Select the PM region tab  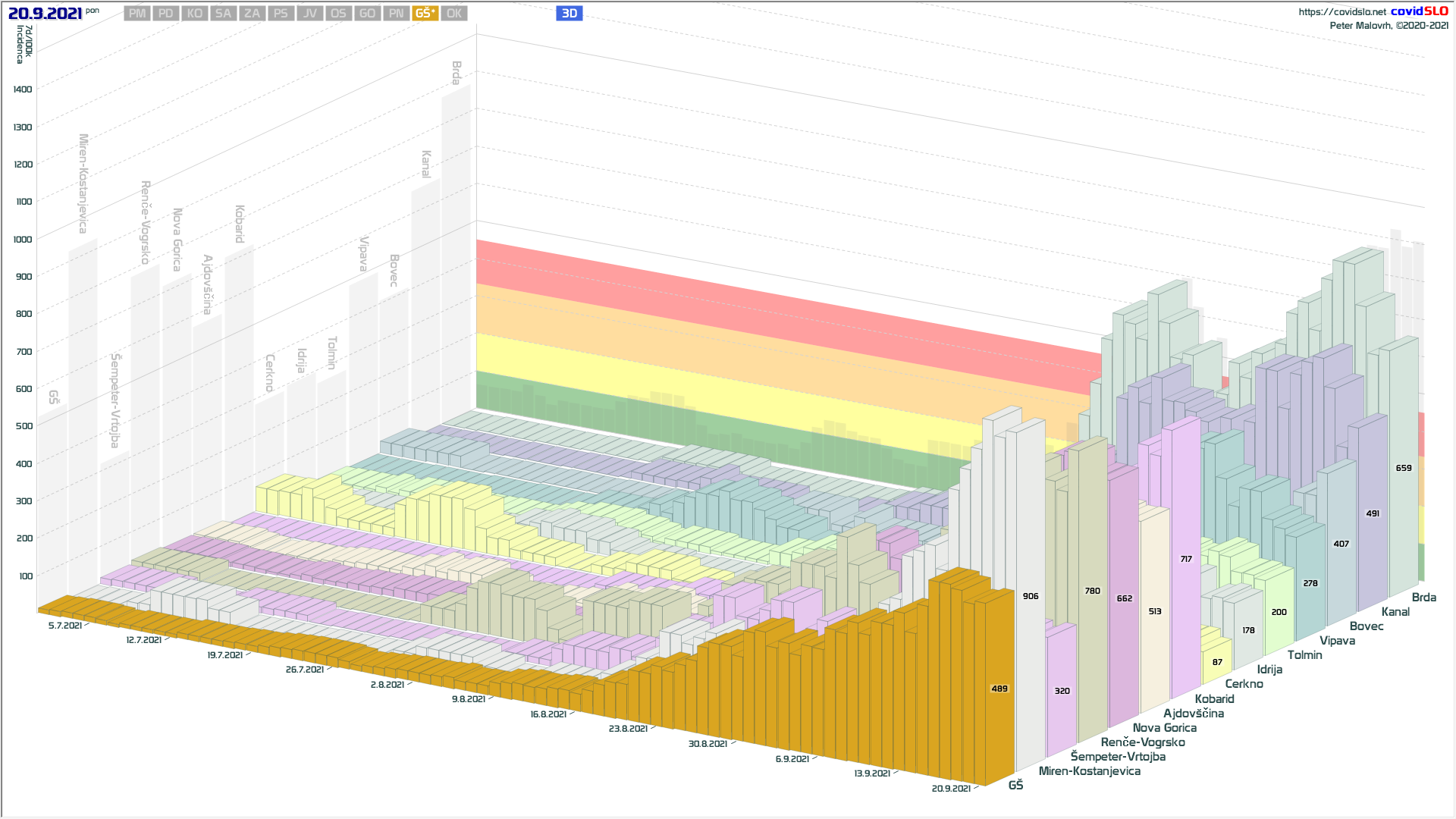click(x=137, y=13)
